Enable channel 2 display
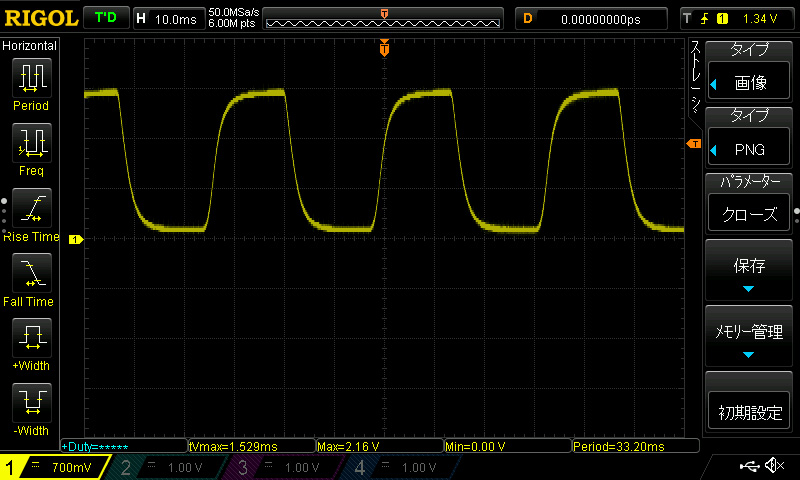The width and height of the screenshot is (800, 480). coord(168,467)
